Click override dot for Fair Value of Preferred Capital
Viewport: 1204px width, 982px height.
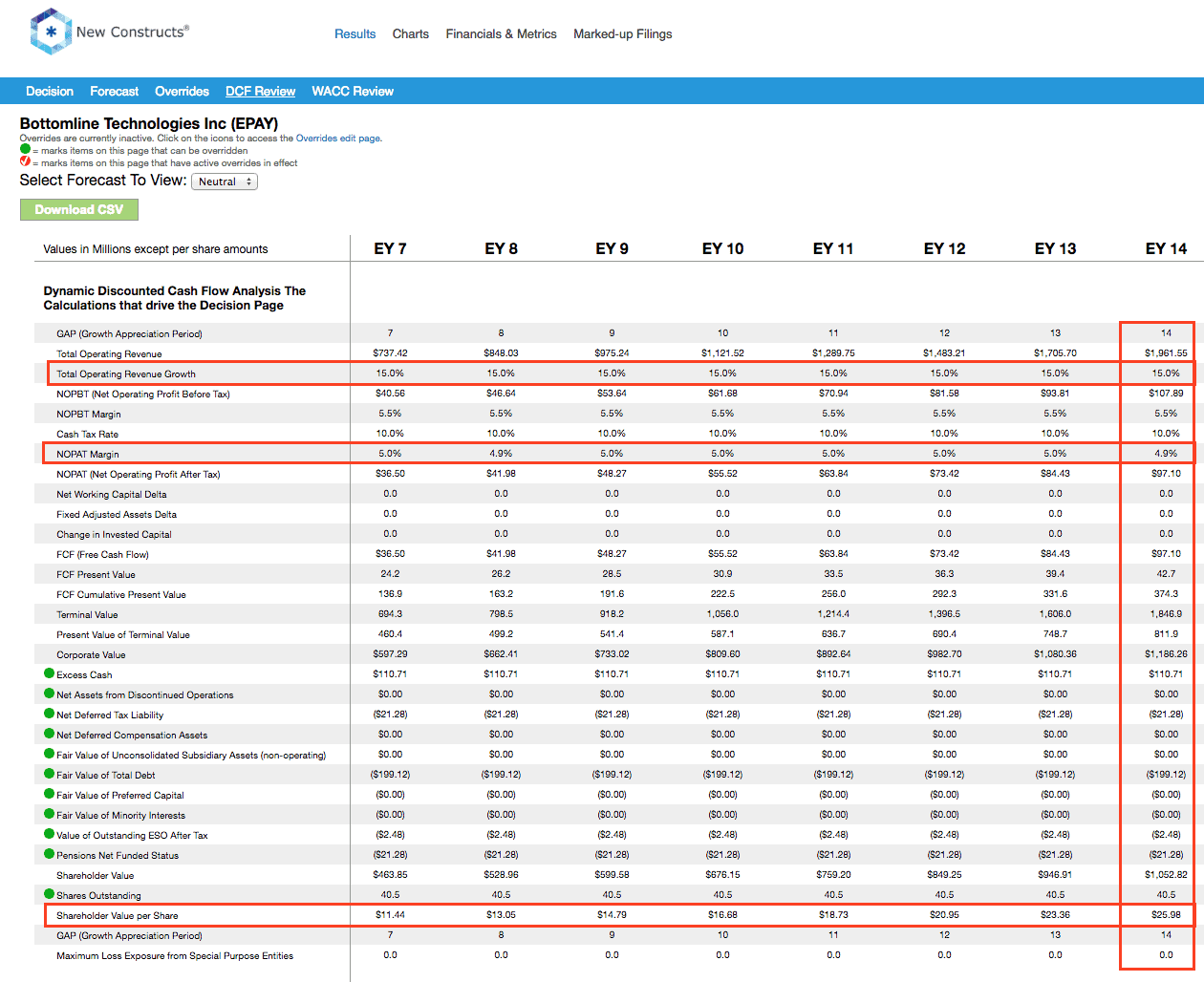point(50,794)
